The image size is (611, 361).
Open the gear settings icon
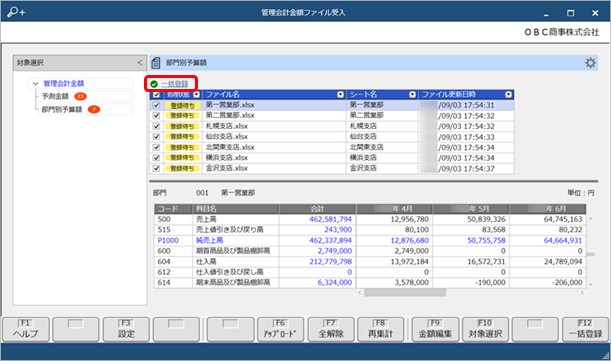tap(590, 63)
